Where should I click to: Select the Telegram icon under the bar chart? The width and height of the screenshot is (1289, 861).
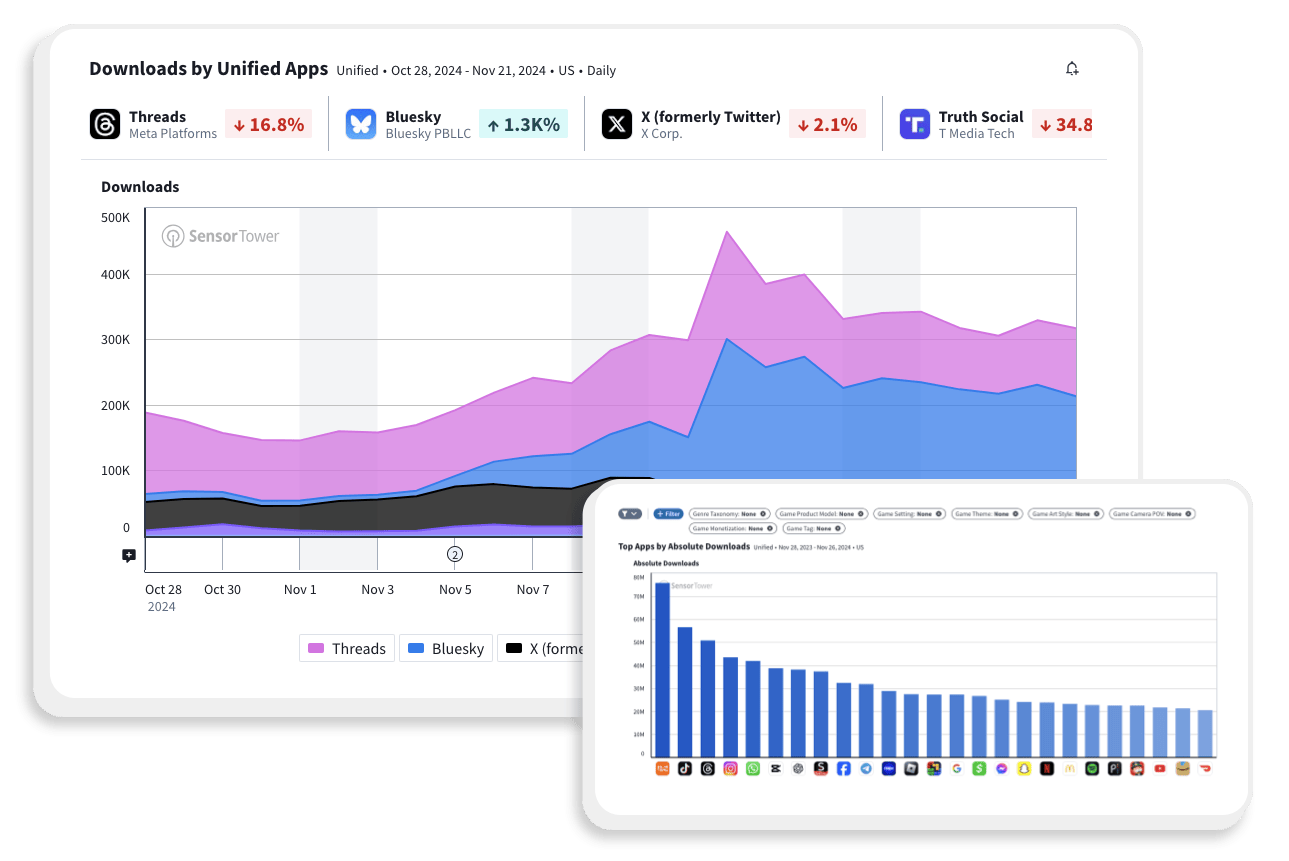(866, 769)
